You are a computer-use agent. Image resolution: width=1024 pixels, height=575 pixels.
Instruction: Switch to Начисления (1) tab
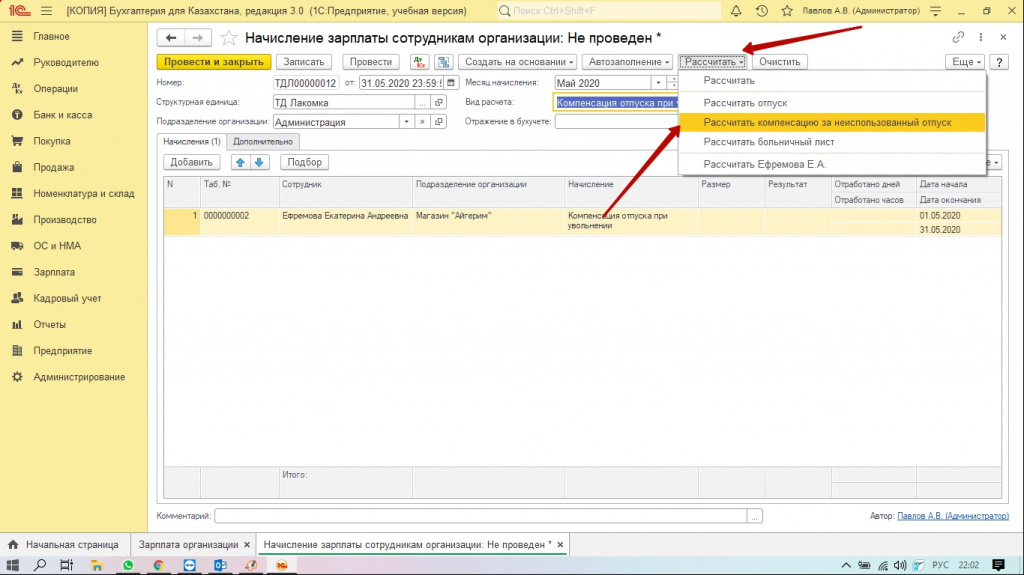191,142
